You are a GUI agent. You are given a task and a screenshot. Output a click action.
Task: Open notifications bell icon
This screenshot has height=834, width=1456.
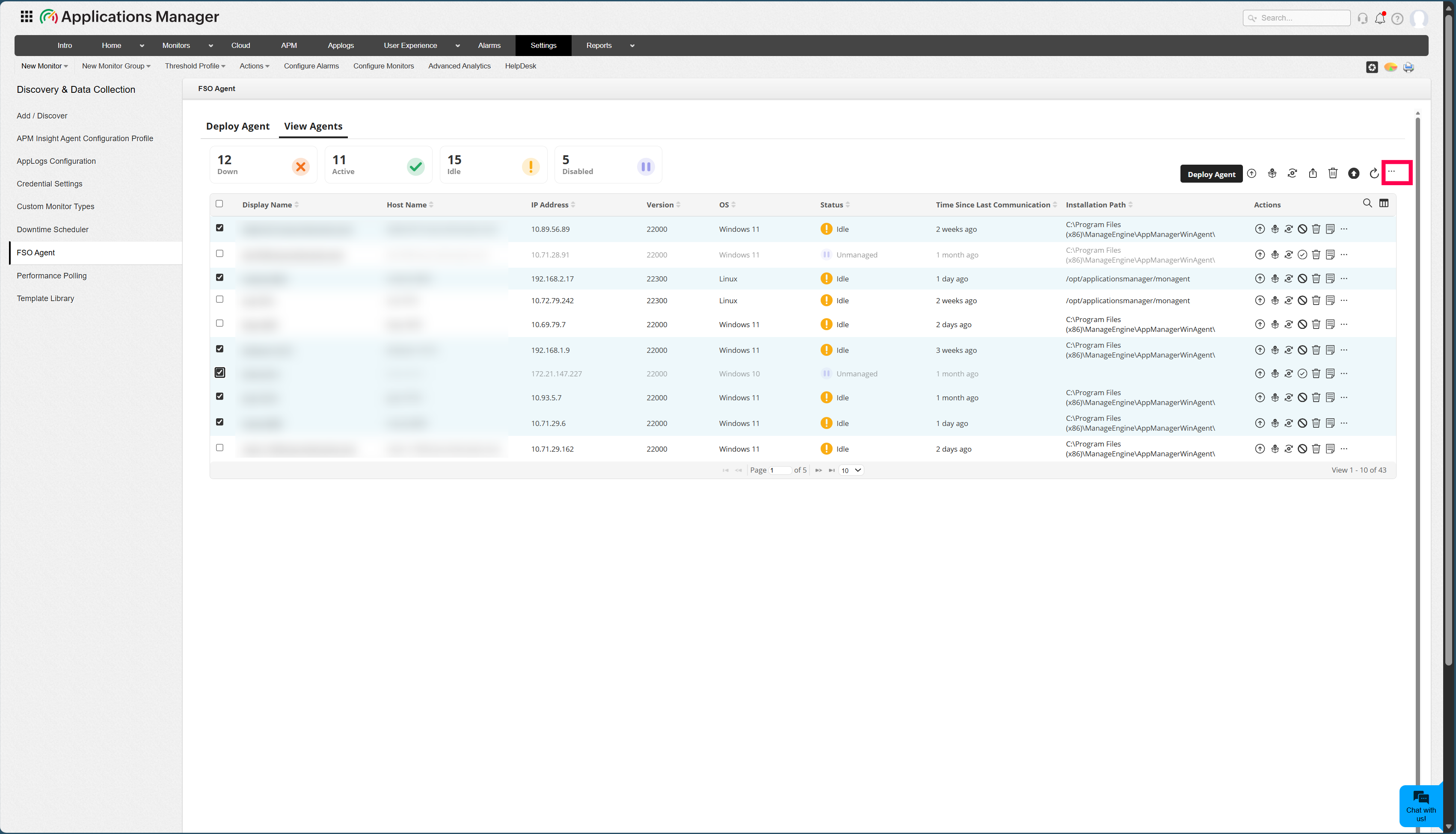tap(1380, 18)
